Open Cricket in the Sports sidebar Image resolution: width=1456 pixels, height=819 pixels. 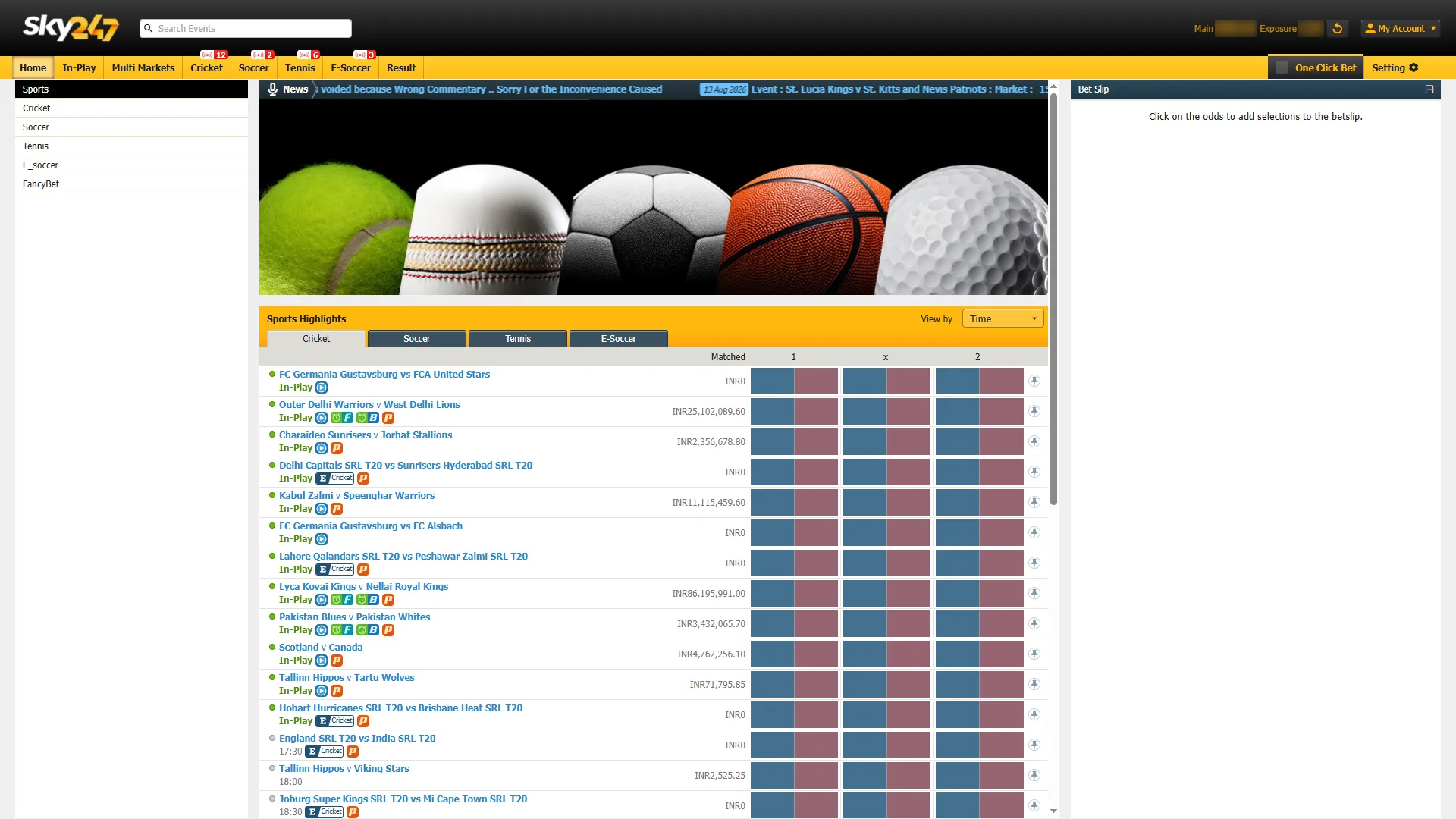point(132,108)
